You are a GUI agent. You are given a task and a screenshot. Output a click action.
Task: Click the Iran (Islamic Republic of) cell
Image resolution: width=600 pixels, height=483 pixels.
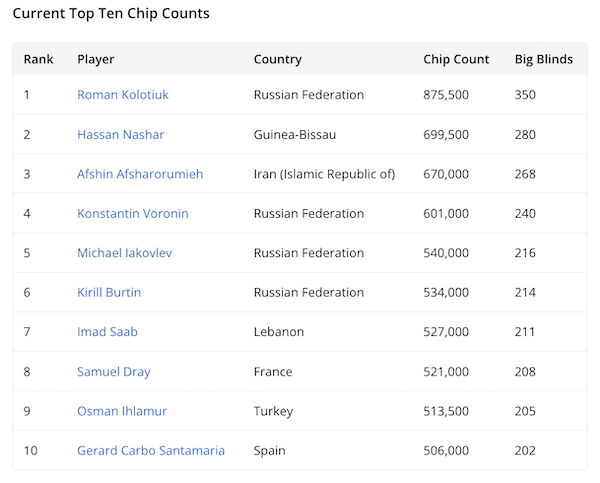324,174
